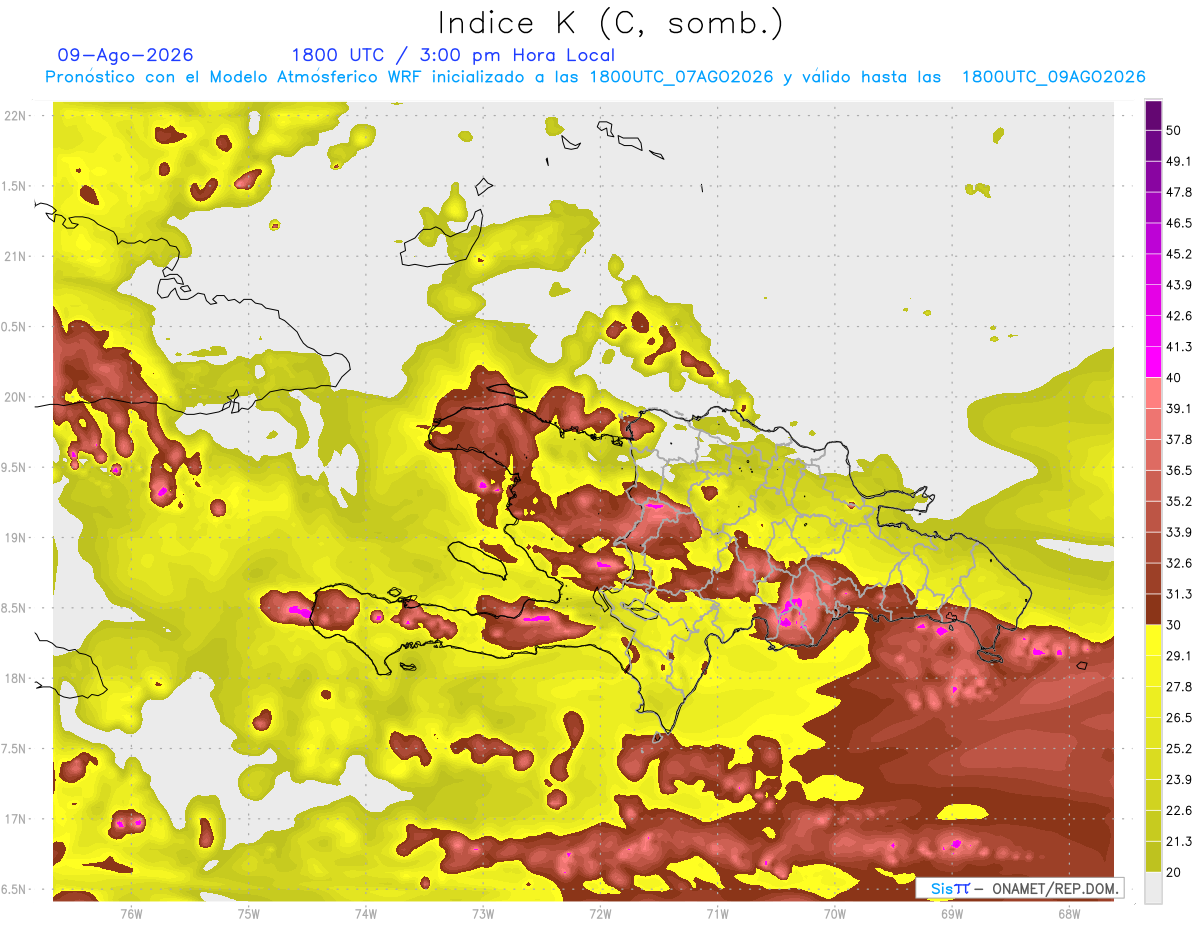Click the '39.1' value on the color scale
Viewport: 1200px width, 927px height.
[1179, 408]
